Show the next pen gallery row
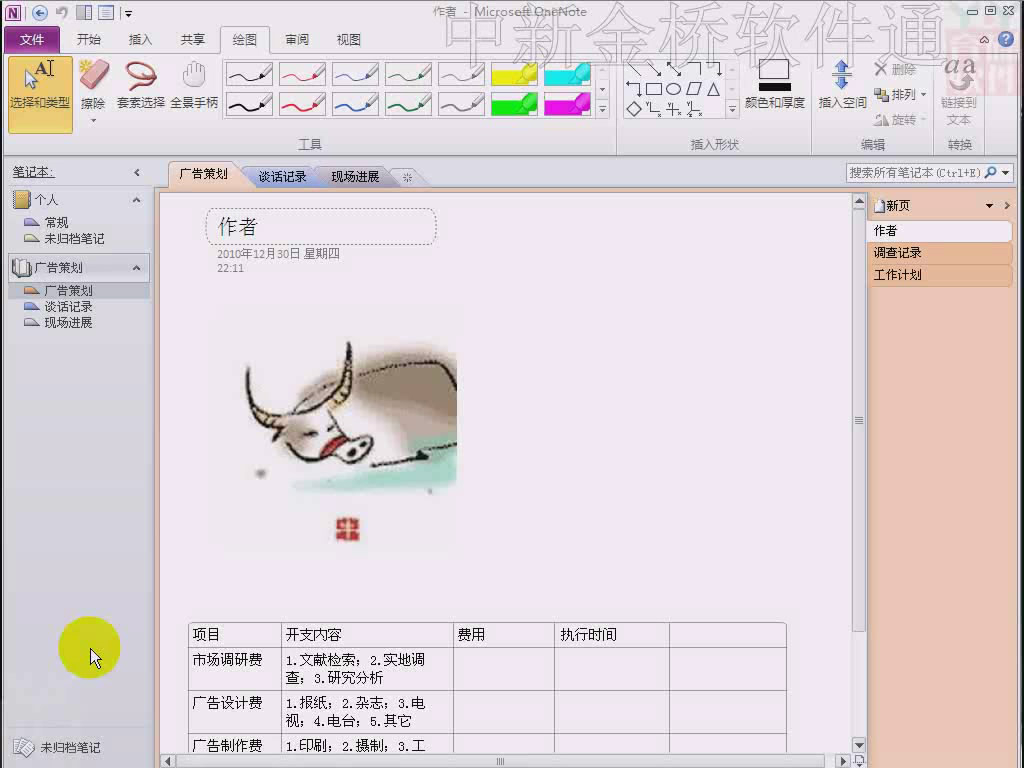Screen dimensions: 1024x768 (x=602, y=89)
